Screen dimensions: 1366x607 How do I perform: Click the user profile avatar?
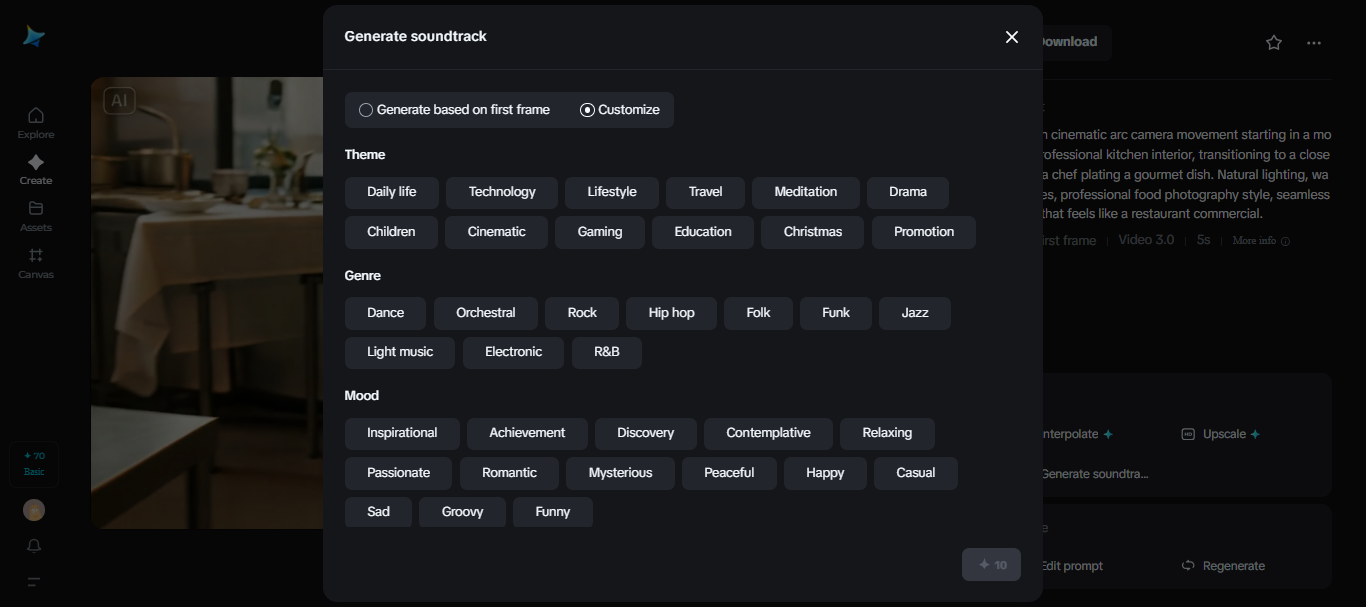[x=34, y=510]
